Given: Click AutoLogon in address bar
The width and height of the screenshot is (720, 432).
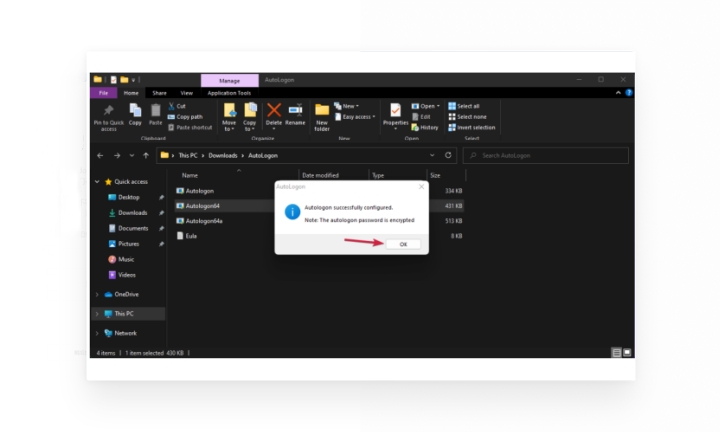Looking at the screenshot, I should [263, 156].
